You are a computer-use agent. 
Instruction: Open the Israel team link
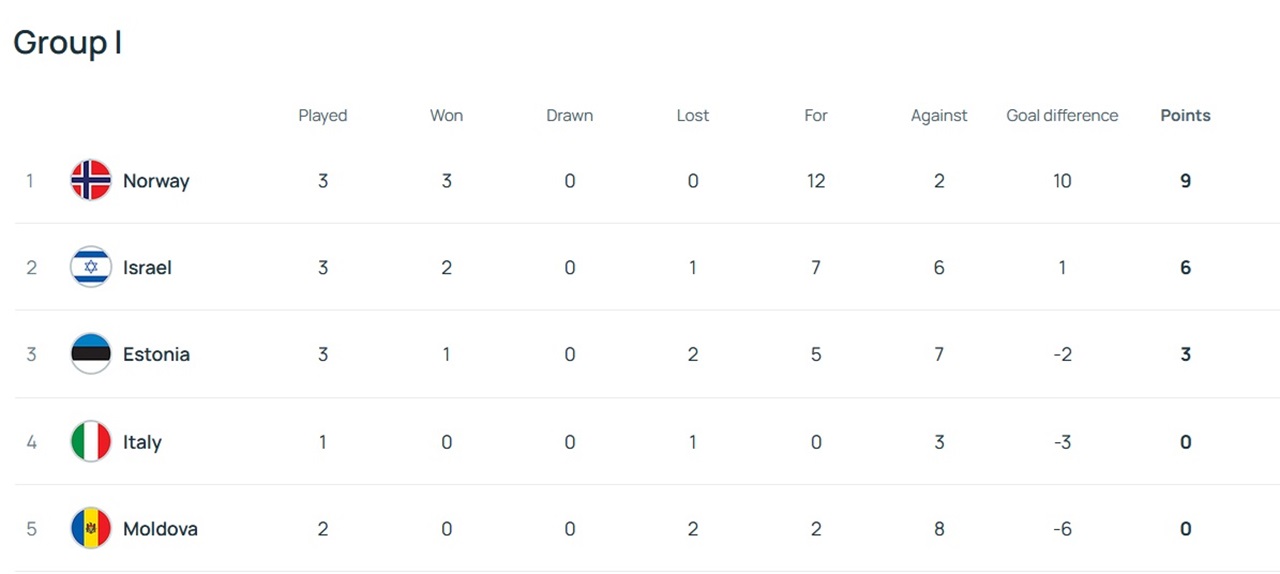[147, 267]
